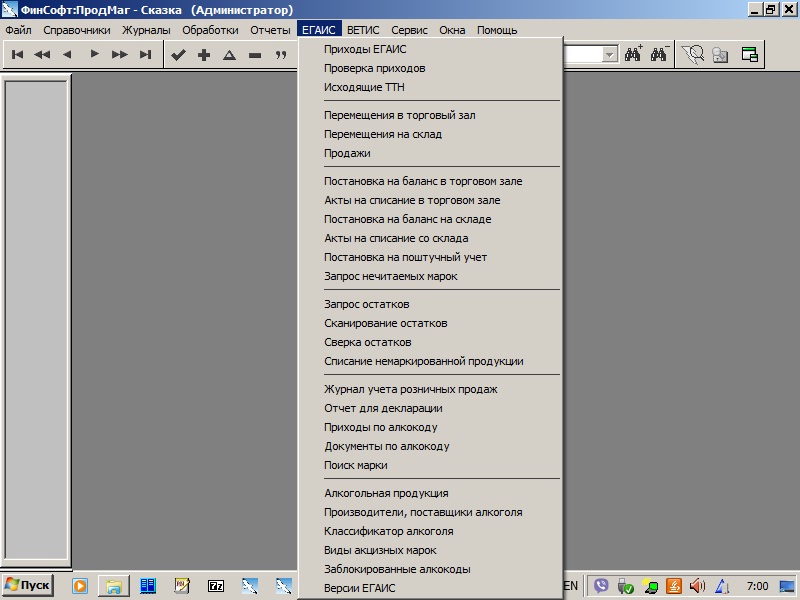Image resolution: width=800 pixels, height=600 pixels.
Task: Open the toolbar combo box dropdown arrow
Action: [609, 54]
